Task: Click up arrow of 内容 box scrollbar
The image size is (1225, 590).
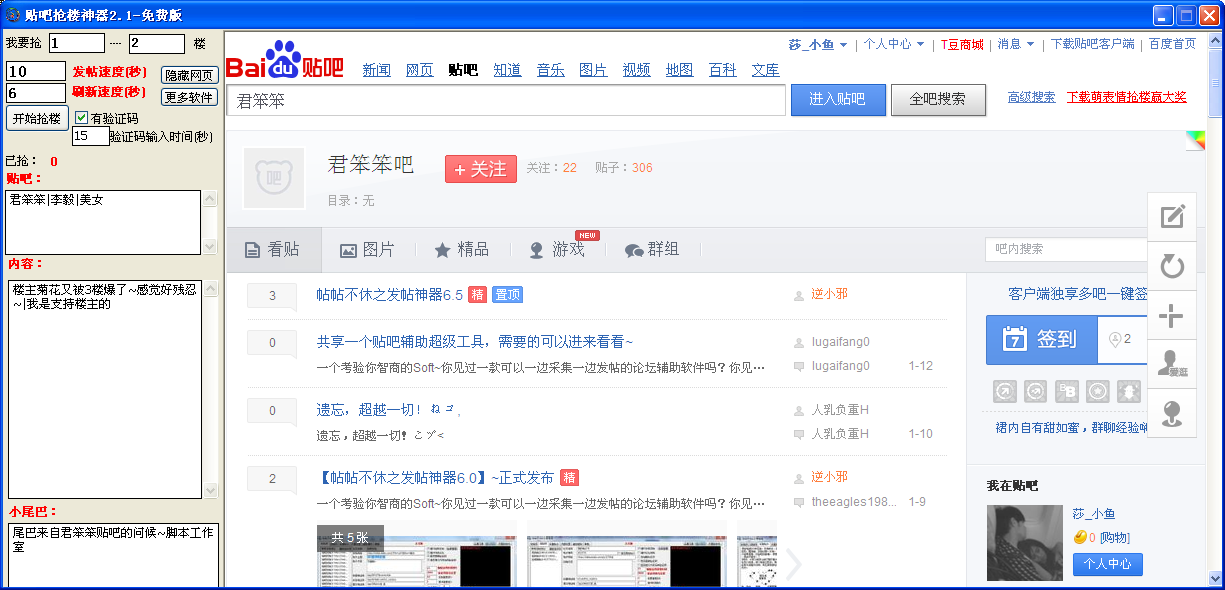Action: pos(210,288)
